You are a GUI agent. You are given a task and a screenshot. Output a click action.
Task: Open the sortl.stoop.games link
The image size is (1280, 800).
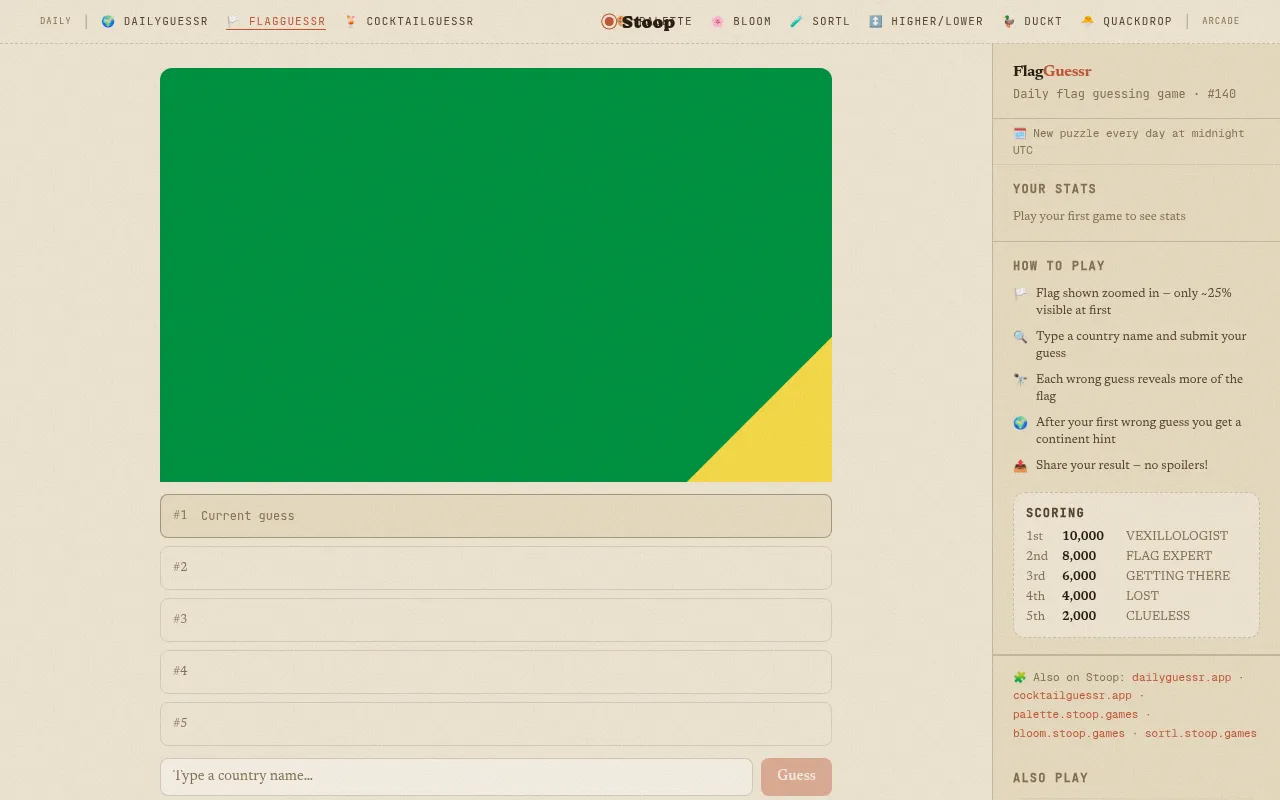coord(1201,734)
